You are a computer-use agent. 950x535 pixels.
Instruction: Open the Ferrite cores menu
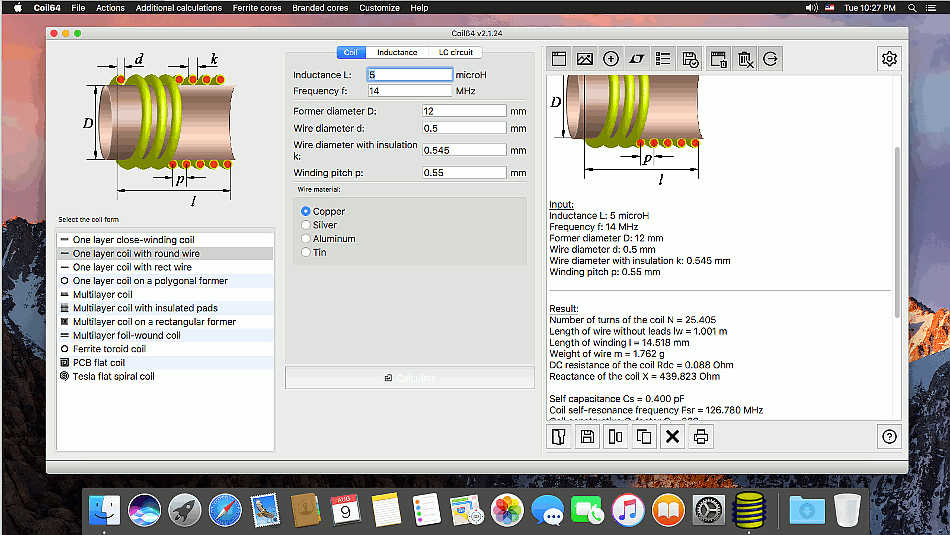point(257,8)
